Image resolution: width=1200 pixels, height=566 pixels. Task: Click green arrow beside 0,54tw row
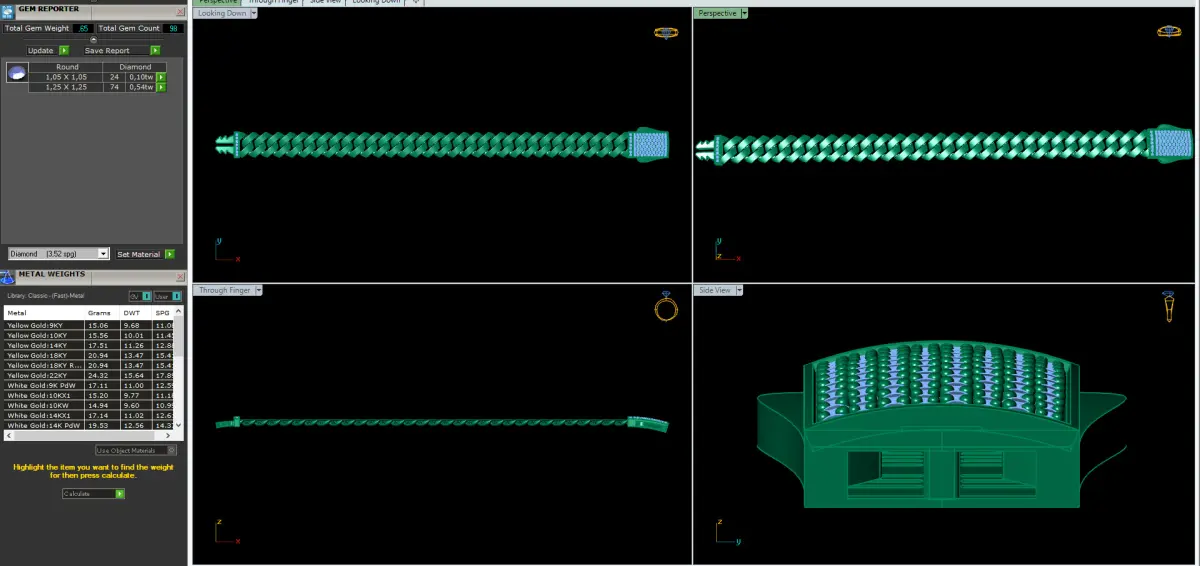[x=161, y=88]
